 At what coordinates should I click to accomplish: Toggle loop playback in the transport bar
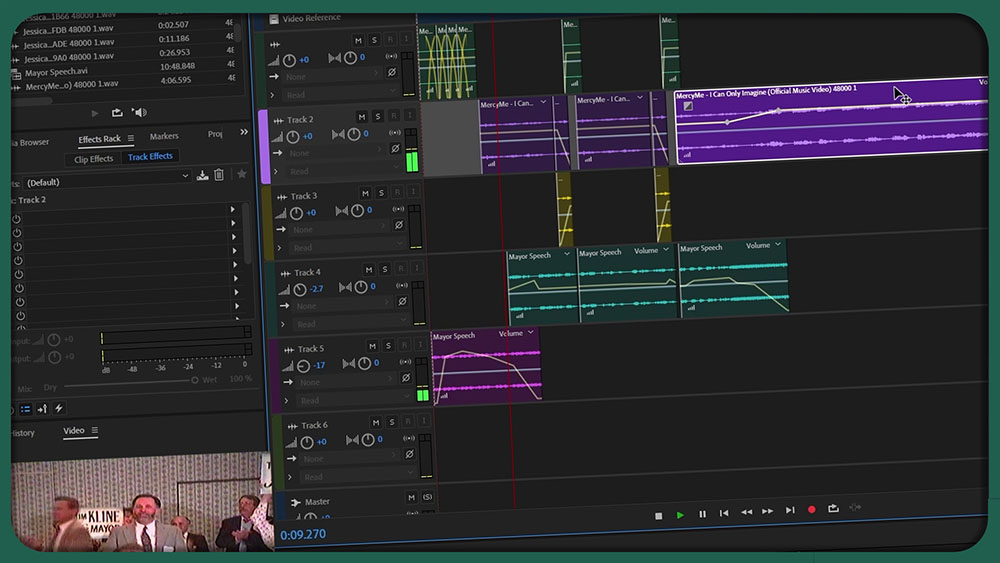tap(833, 508)
